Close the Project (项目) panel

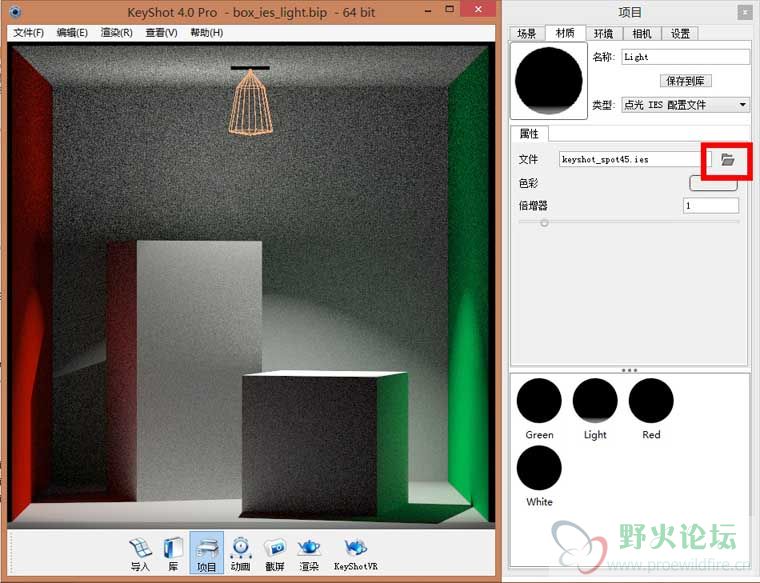click(744, 12)
